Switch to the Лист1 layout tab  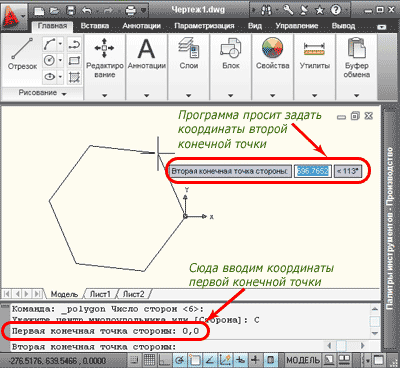[x=100, y=294]
